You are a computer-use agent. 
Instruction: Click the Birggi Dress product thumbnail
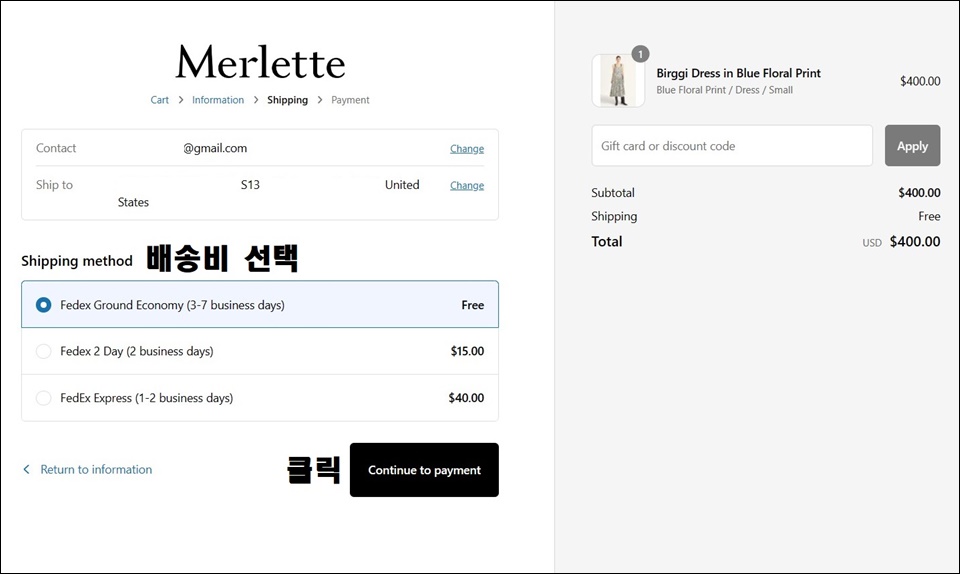point(618,81)
